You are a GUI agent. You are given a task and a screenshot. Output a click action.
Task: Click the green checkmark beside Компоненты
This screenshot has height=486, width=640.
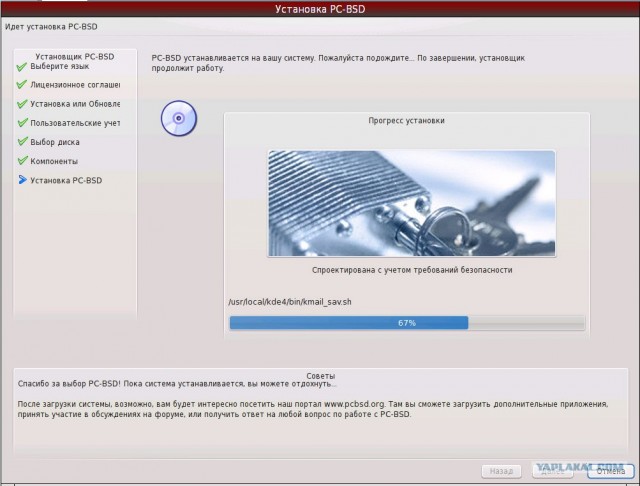(x=22, y=161)
